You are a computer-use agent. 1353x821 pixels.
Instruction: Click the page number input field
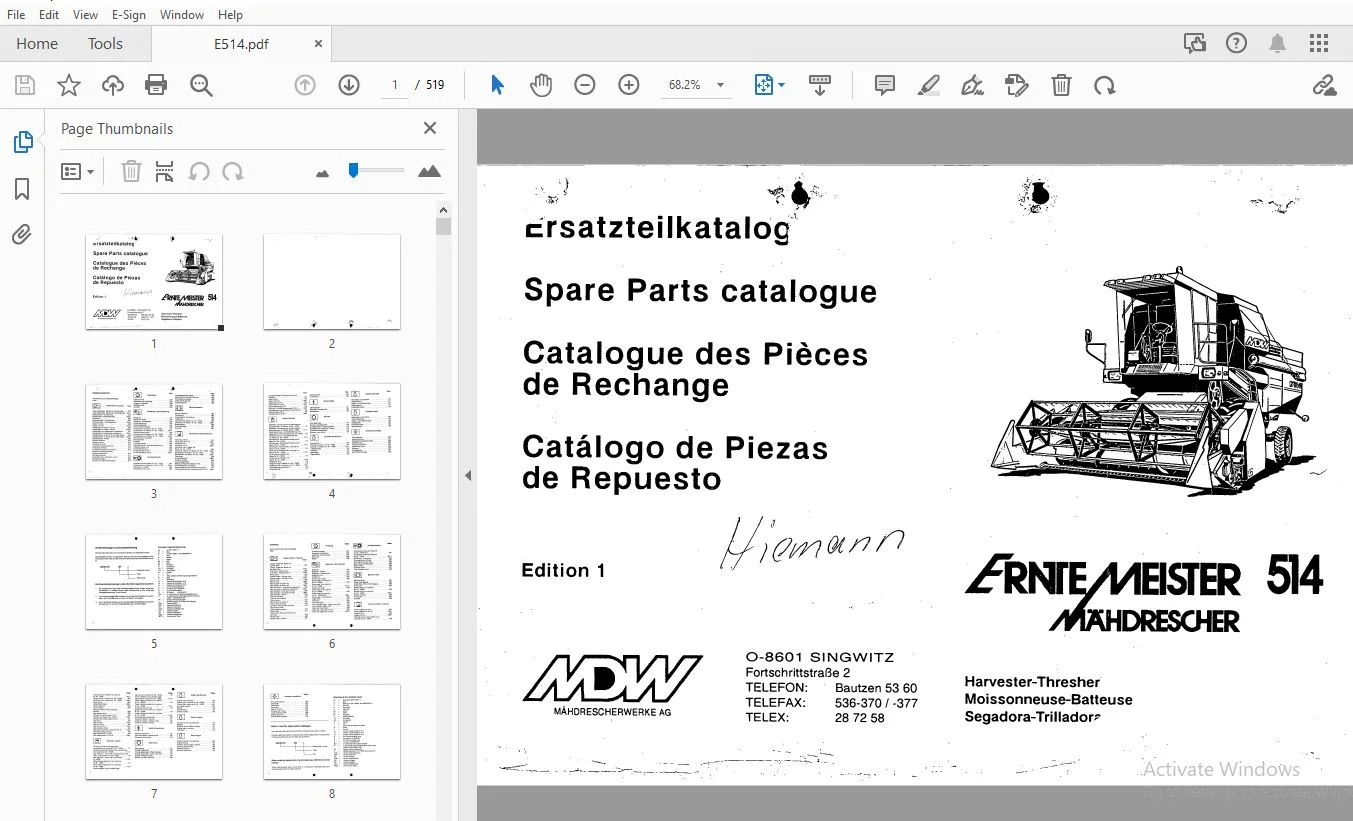click(395, 86)
